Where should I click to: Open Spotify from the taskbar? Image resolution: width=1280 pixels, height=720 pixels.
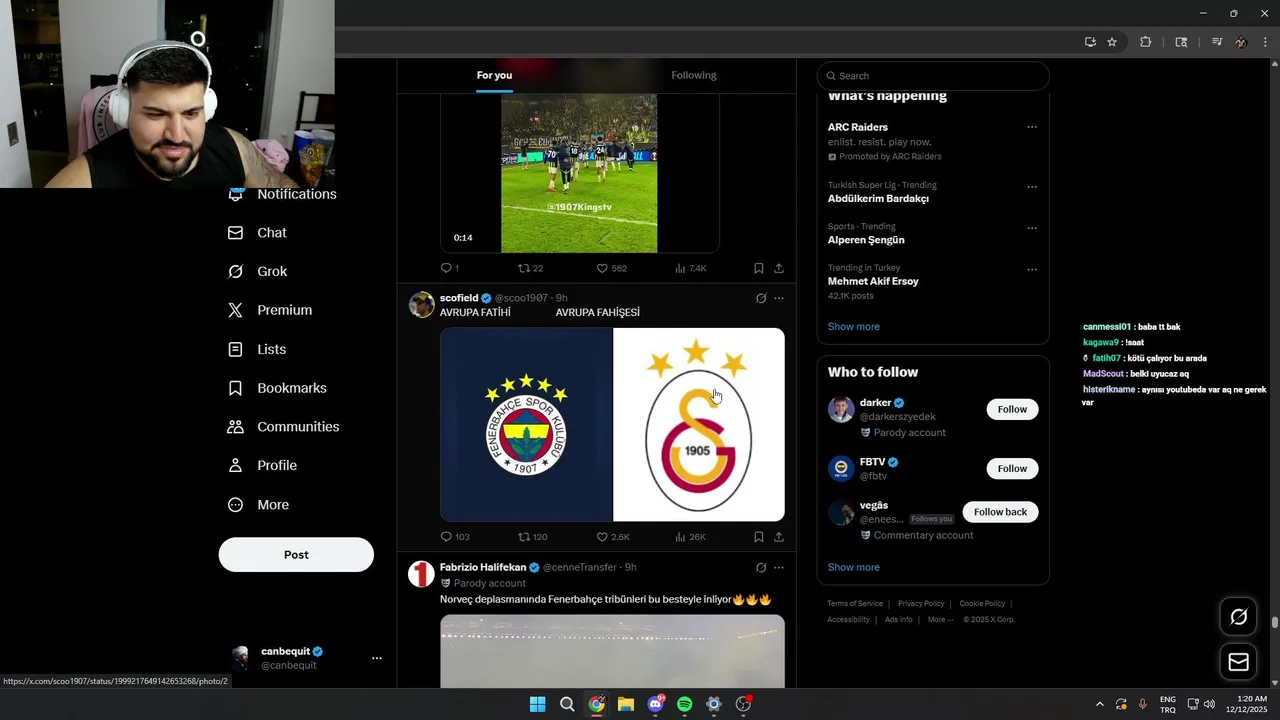pyautogui.click(x=685, y=704)
